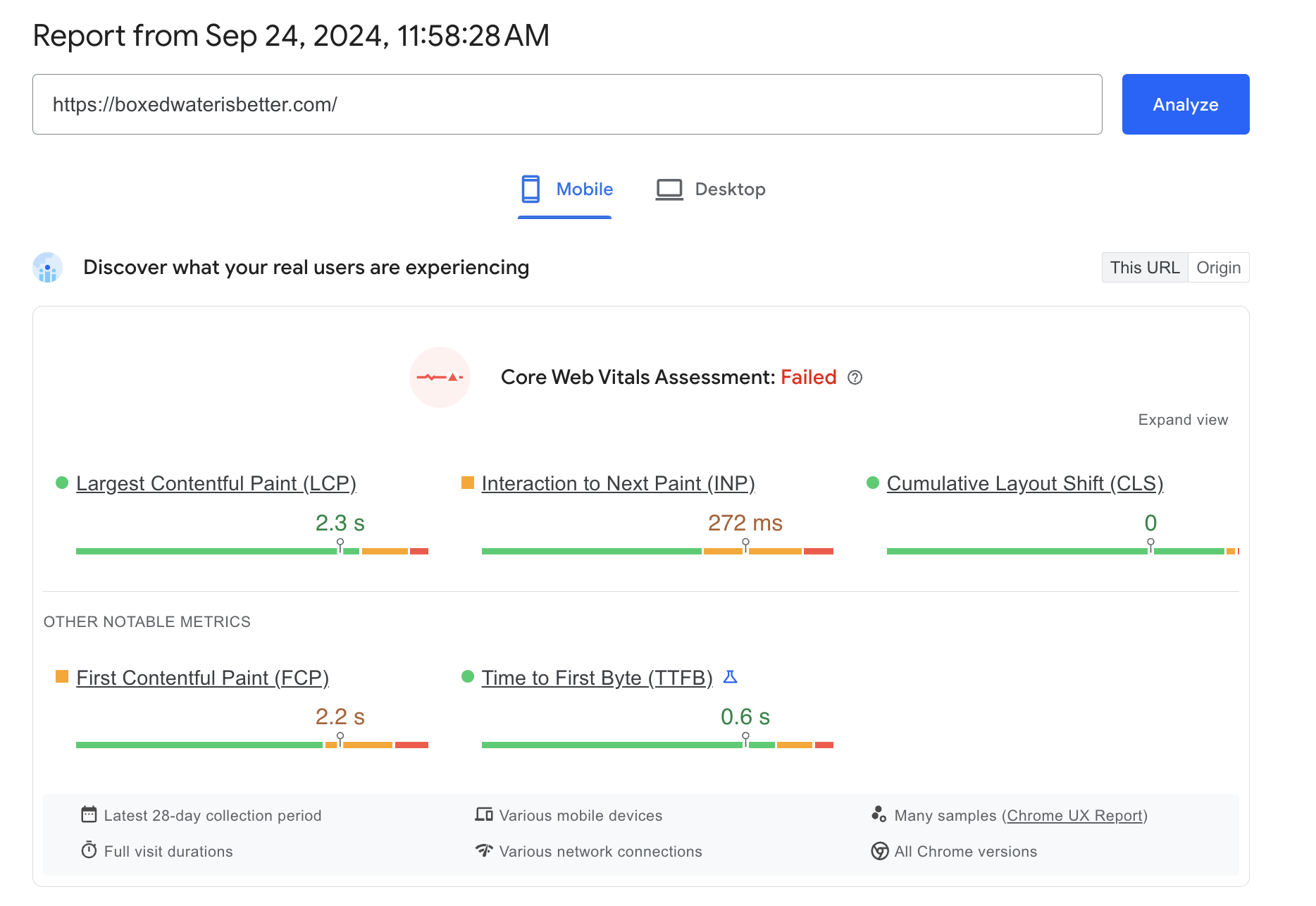Click the calendar collection period icon
The width and height of the screenshot is (1316, 906).
[89, 814]
